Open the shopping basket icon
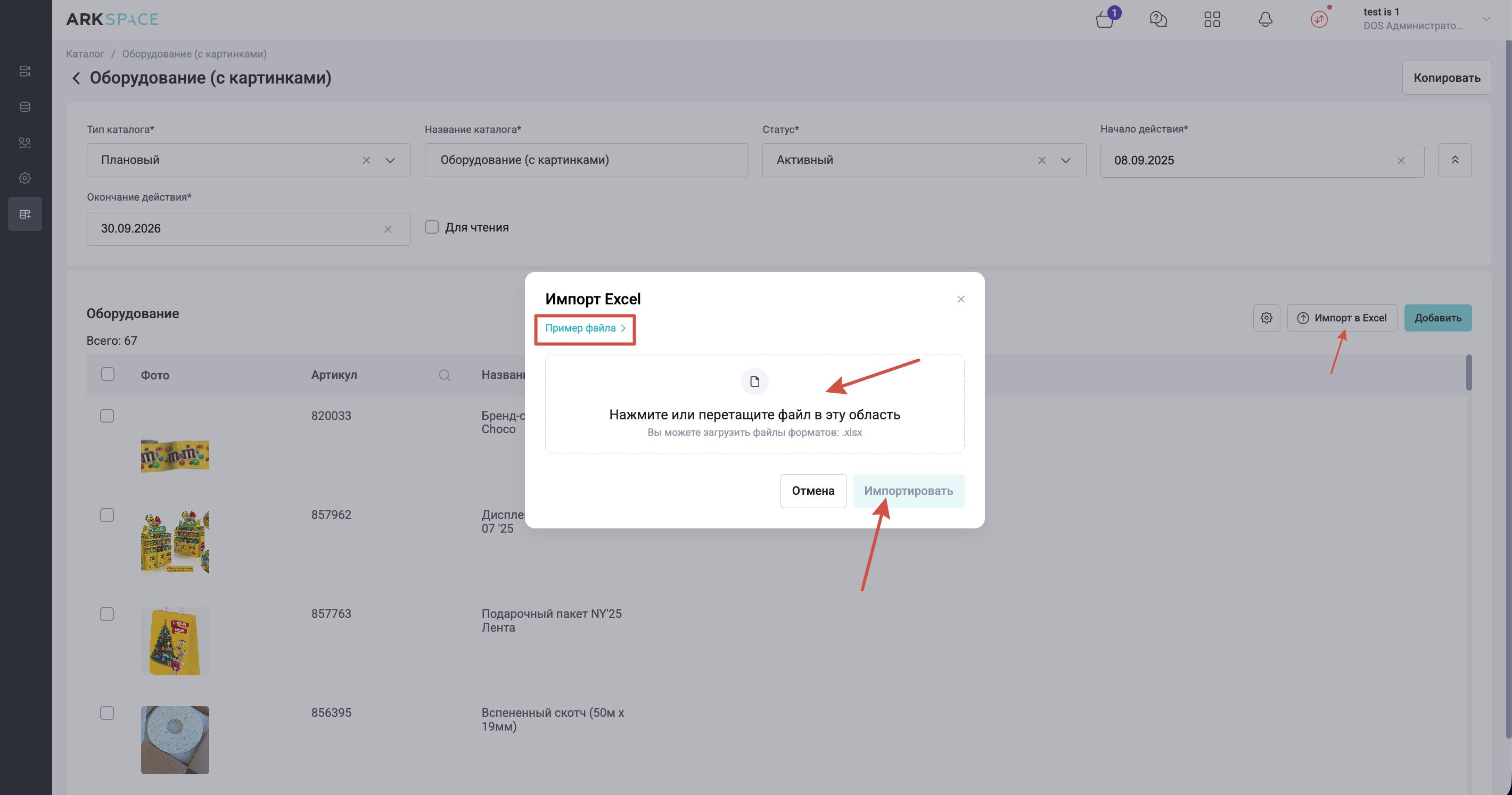Viewport: 1512px width, 795px height. coord(1105,19)
